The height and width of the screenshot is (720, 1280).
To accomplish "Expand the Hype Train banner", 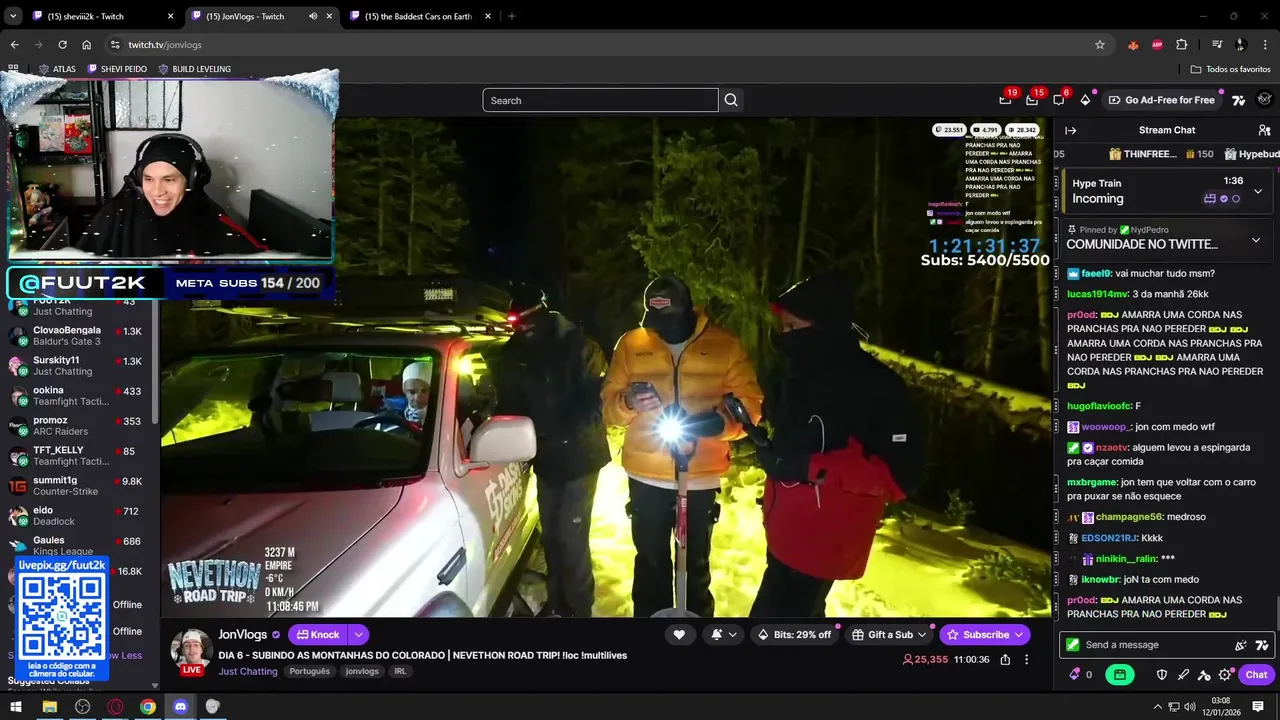I will pyautogui.click(x=1257, y=191).
